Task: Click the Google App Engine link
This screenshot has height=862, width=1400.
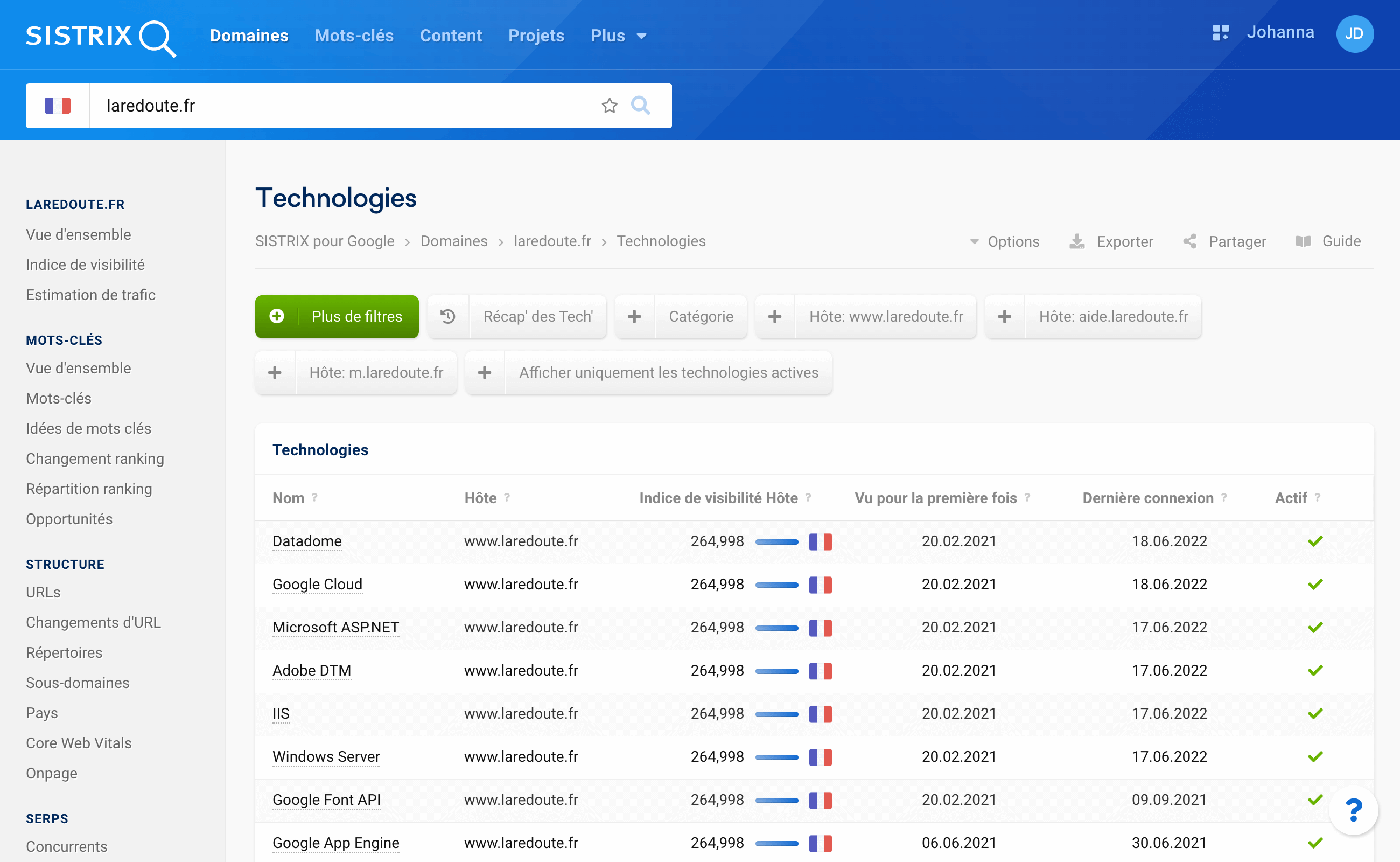Action: coord(335,843)
